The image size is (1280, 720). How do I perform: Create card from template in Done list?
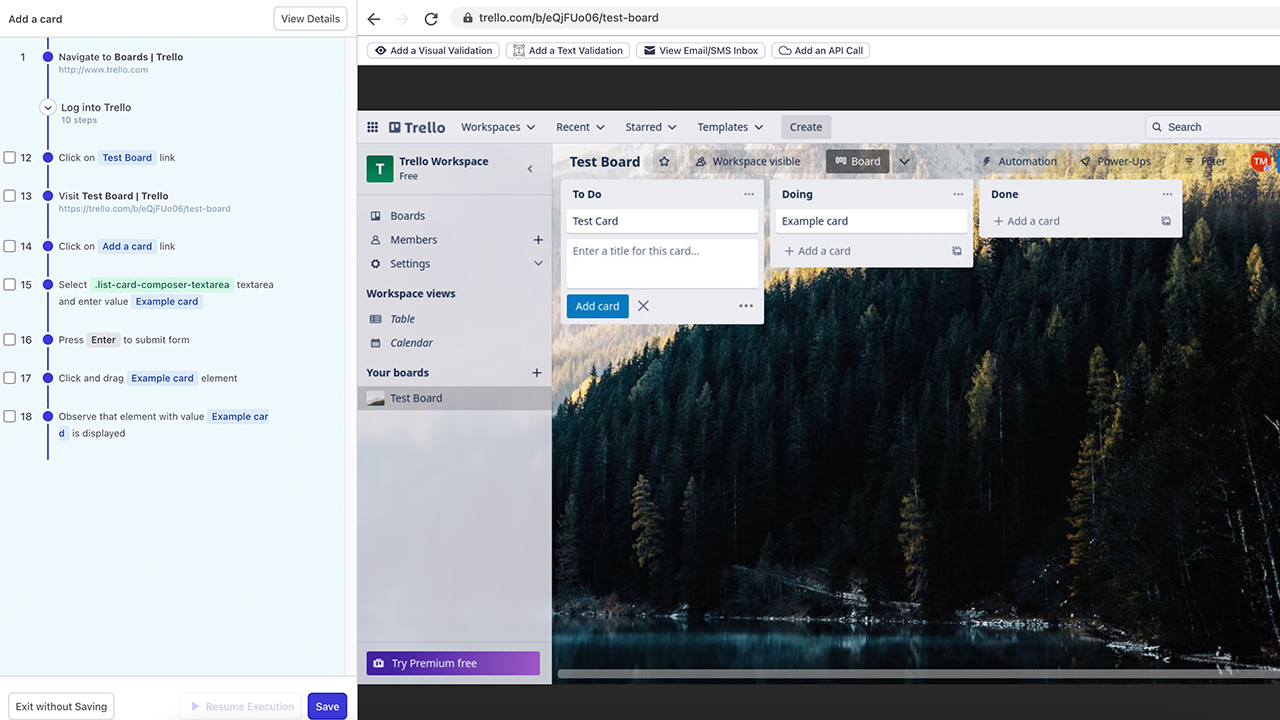pyautogui.click(x=1166, y=221)
